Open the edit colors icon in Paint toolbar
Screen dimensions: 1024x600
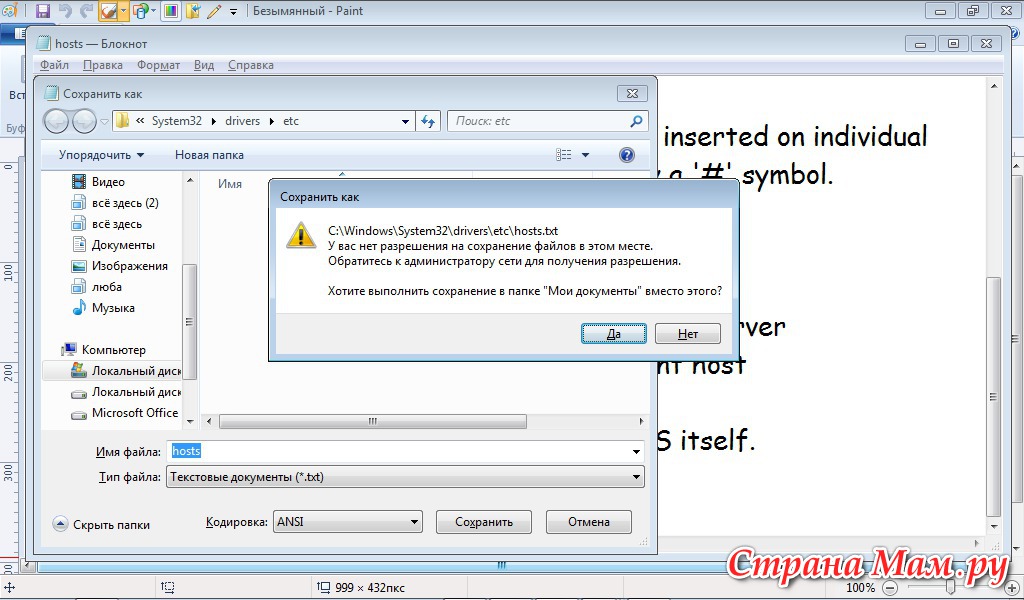(x=170, y=10)
